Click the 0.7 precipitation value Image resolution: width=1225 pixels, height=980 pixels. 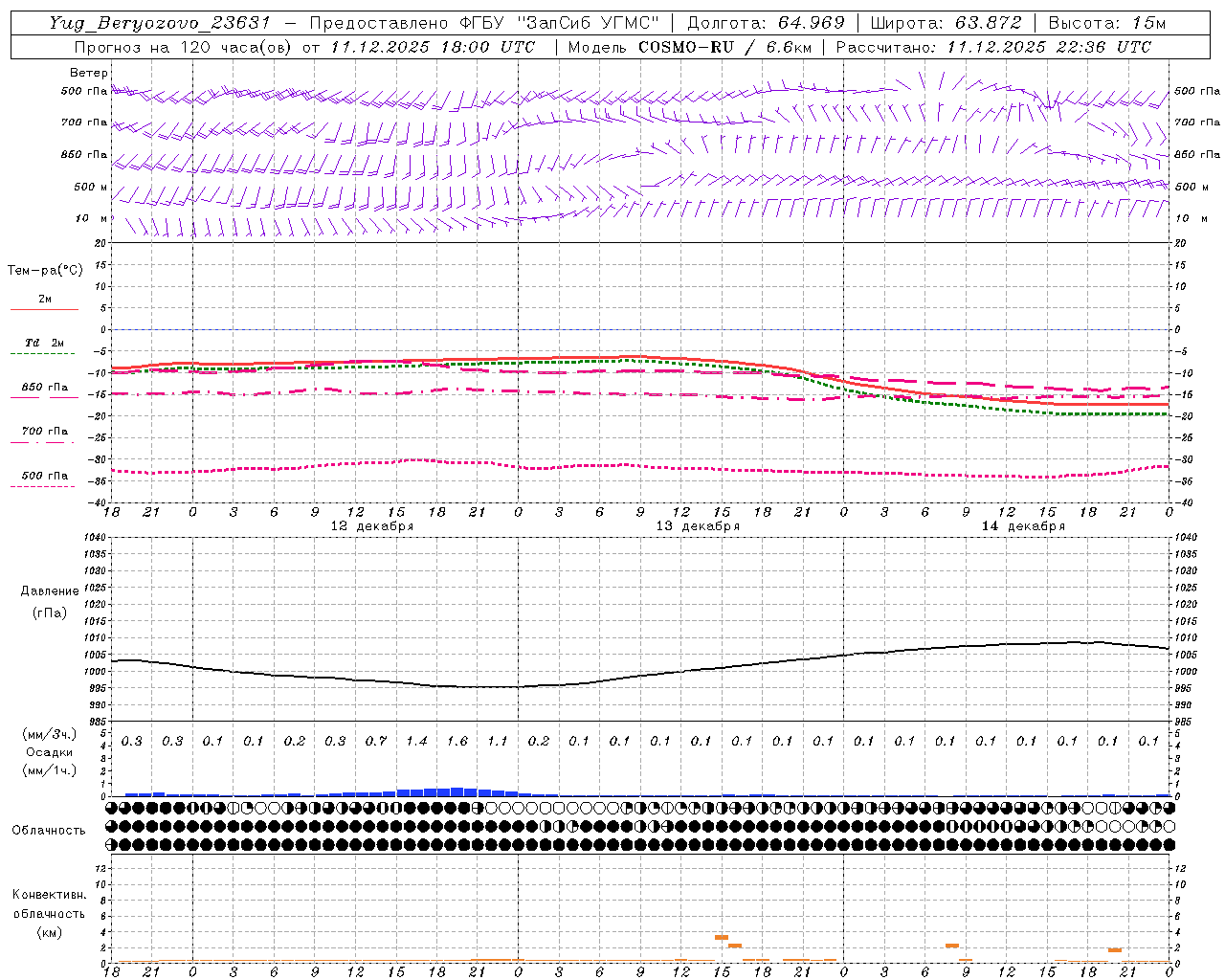[x=376, y=741]
